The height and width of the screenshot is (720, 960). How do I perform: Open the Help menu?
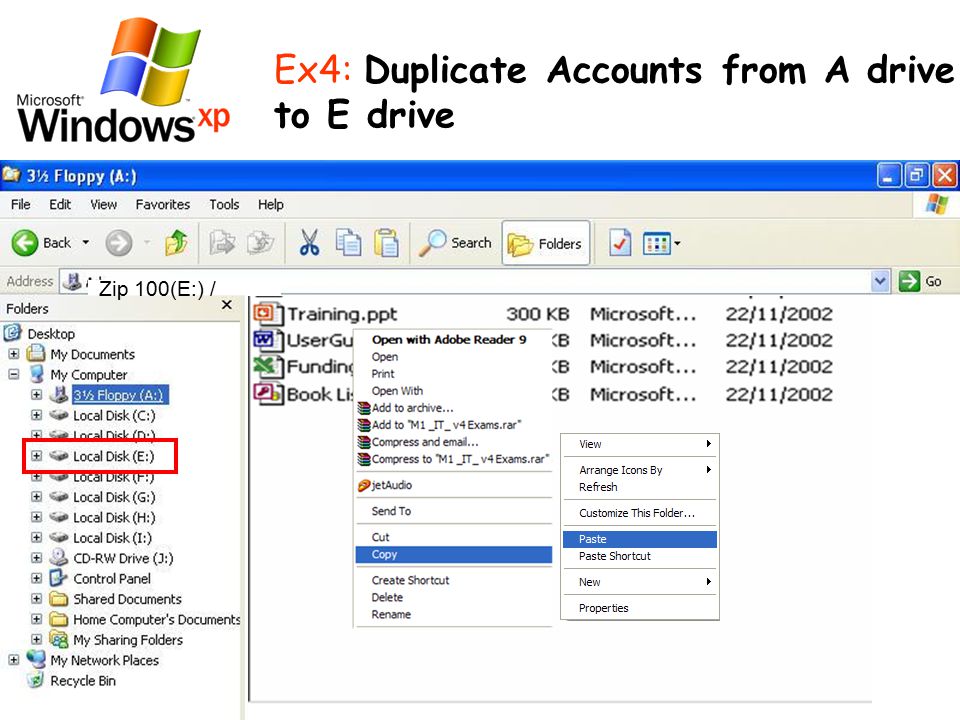[271, 204]
